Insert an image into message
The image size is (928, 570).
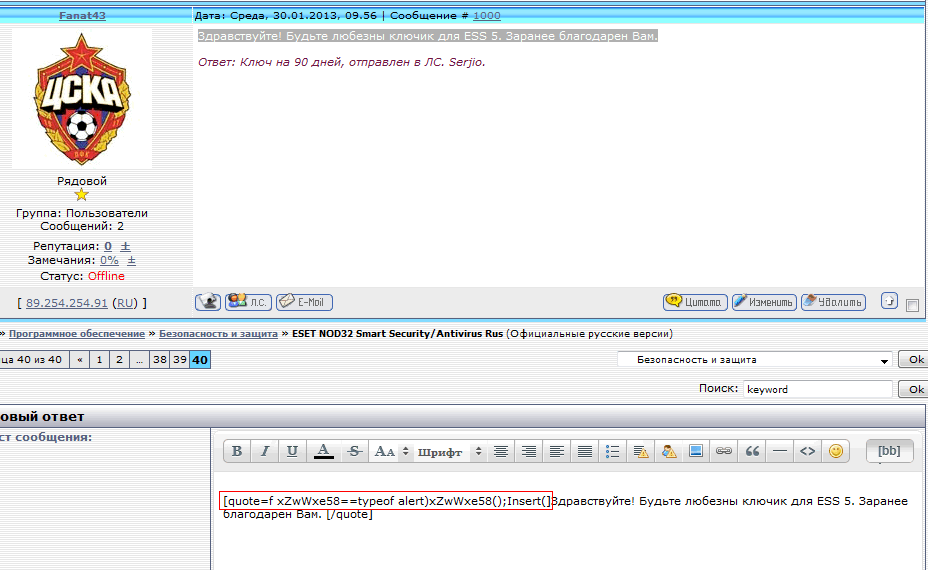[696, 451]
